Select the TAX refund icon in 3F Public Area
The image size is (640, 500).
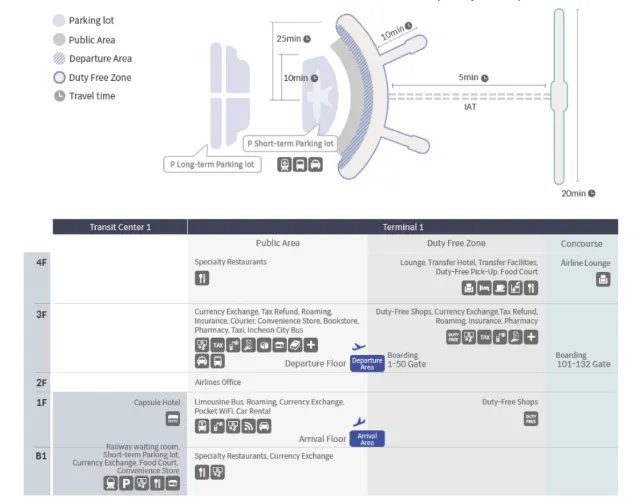pos(218,345)
